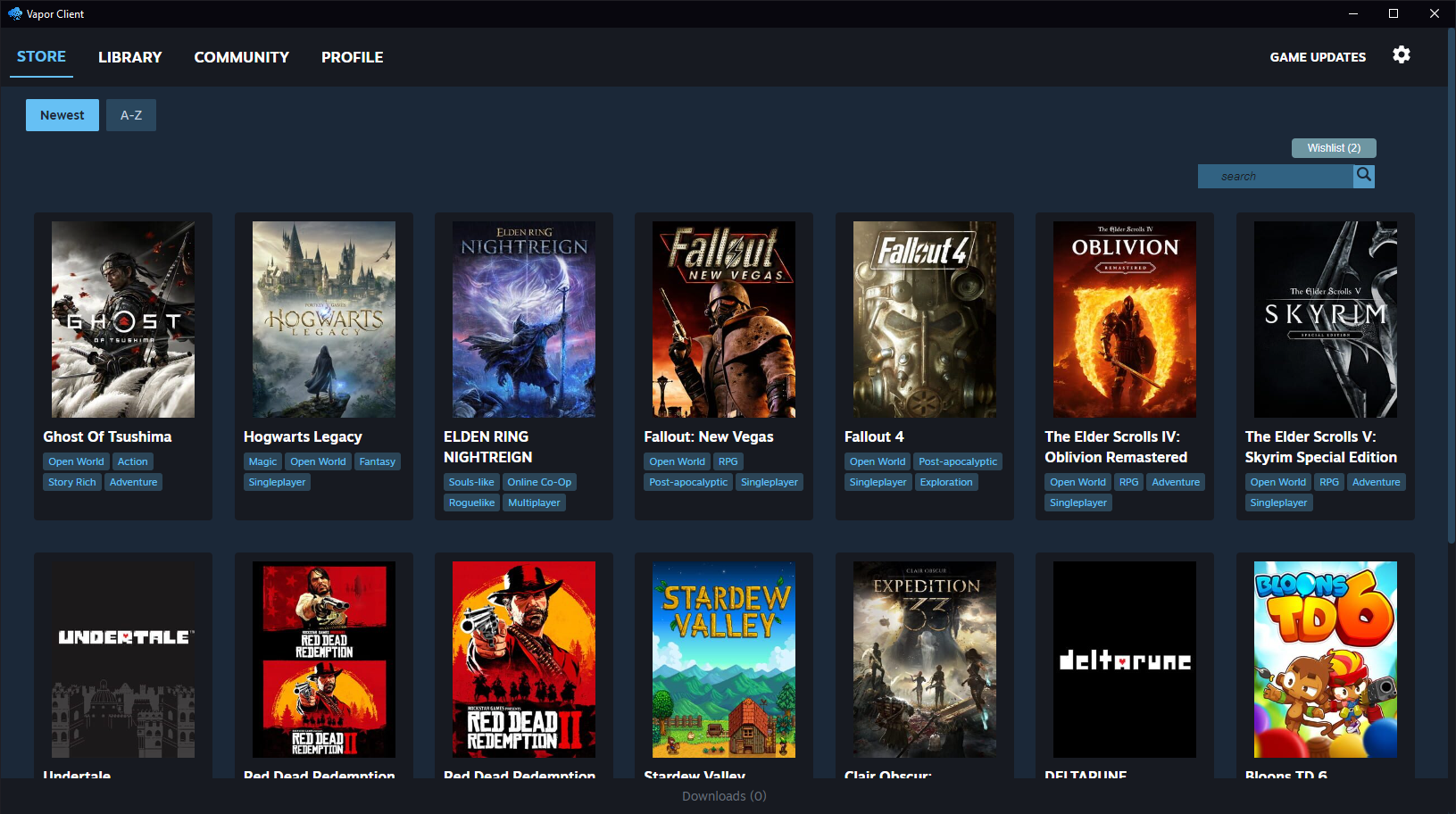Focus the search input field
The width and height of the screenshot is (1456, 814).
click(1275, 176)
